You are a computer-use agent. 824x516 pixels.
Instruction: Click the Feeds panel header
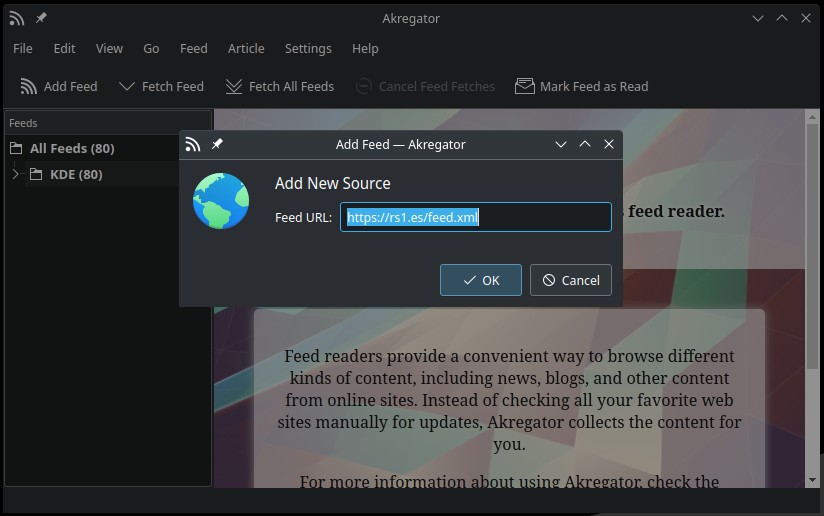click(x=108, y=123)
